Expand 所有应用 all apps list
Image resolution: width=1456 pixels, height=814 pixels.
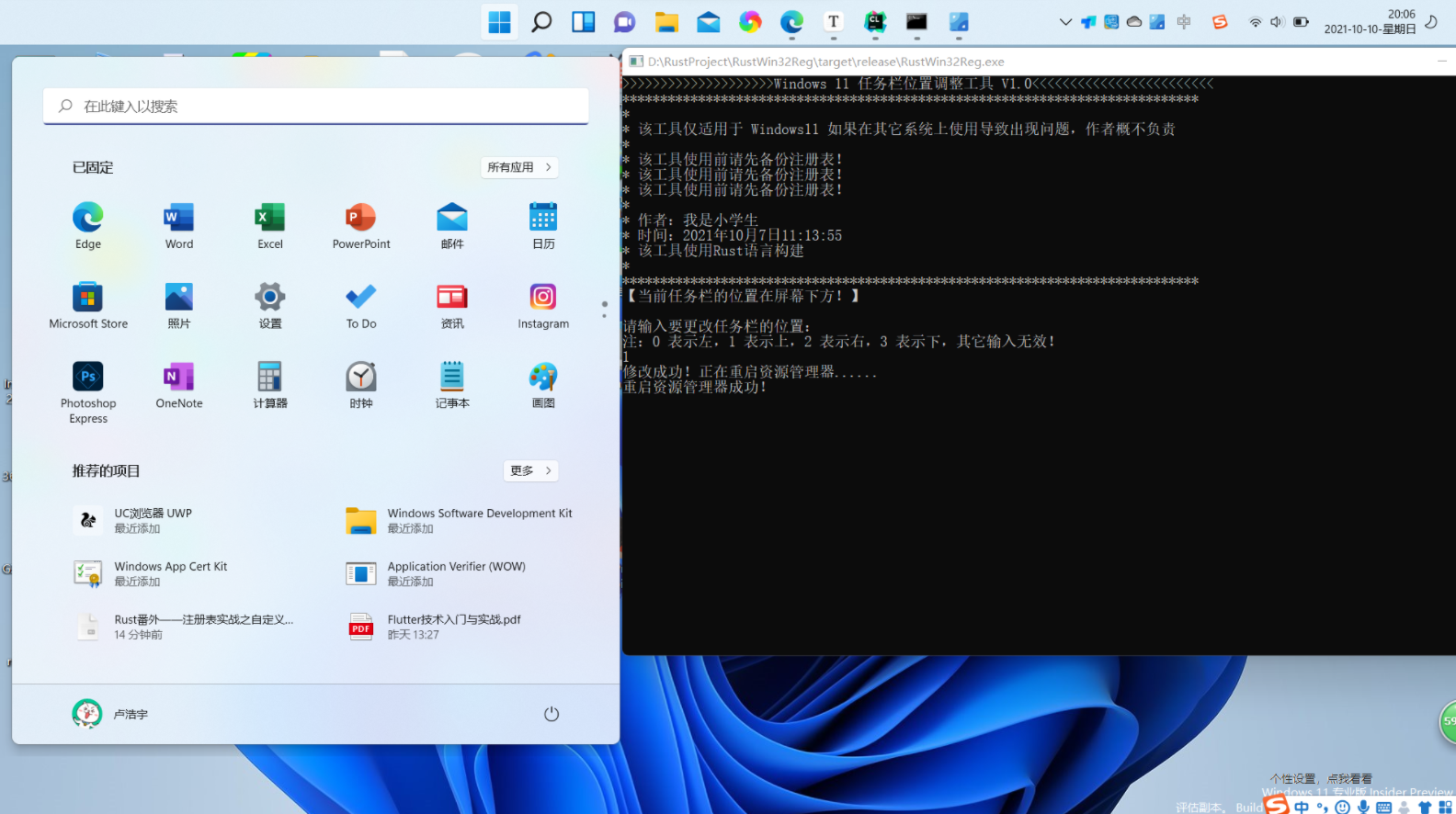pyautogui.click(x=519, y=167)
